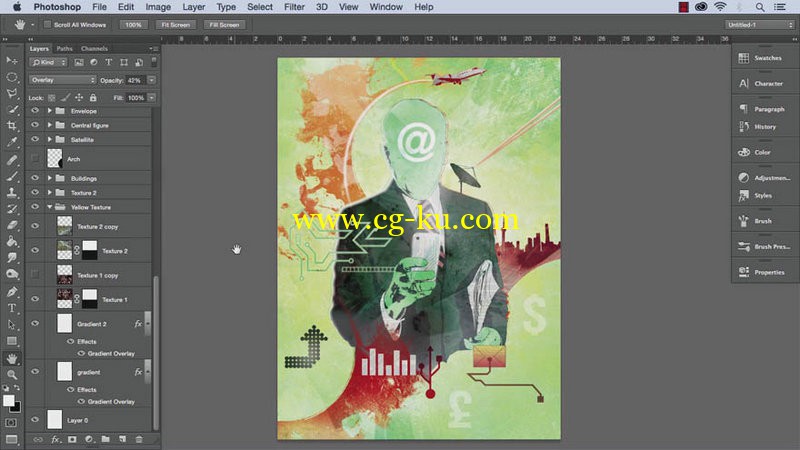Select the Clone Stamp tool
800x450 pixels.
pyautogui.click(x=12, y=193)
